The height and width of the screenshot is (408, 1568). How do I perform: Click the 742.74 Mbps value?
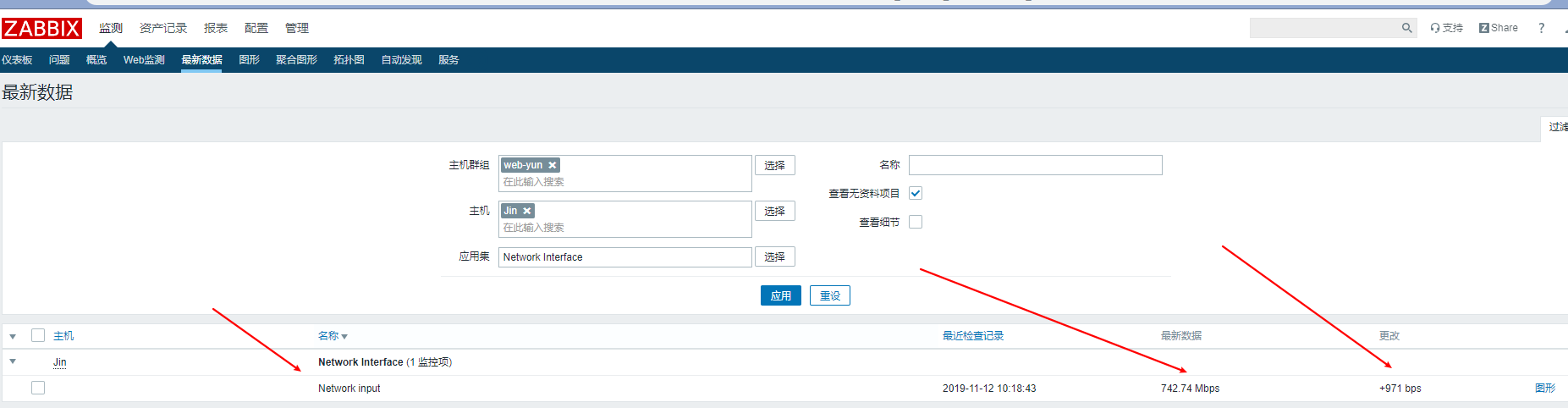click(x=1191, y=389)
